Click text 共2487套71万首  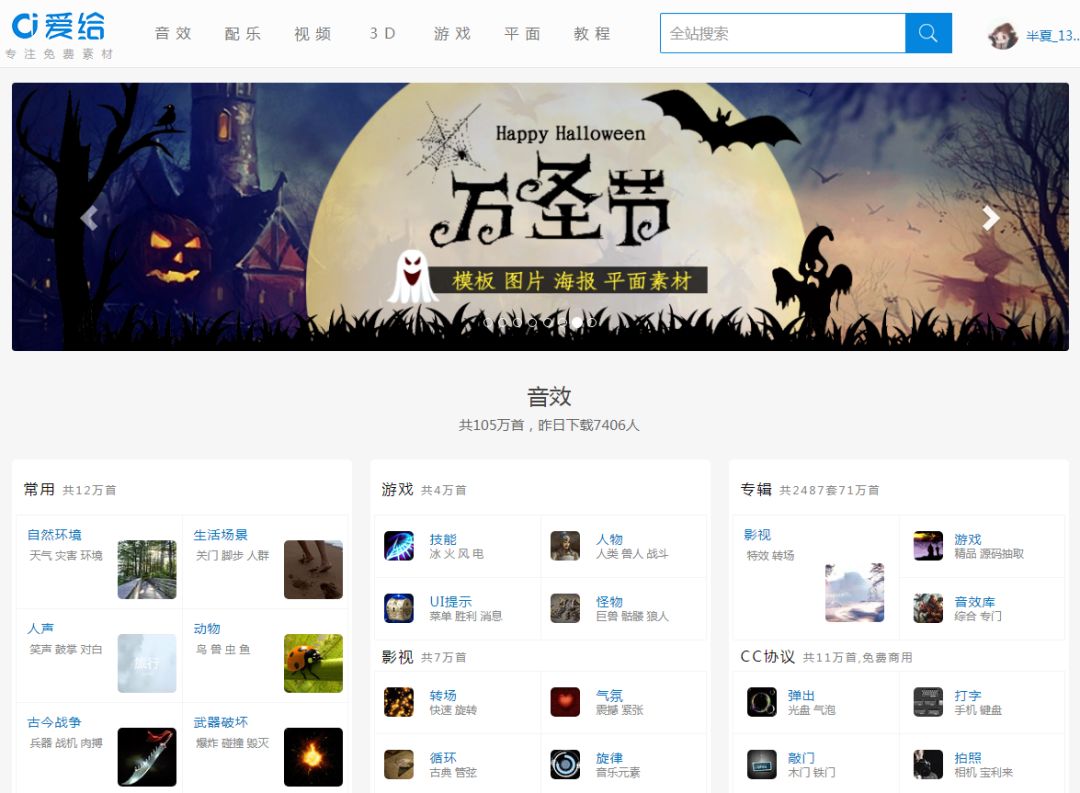click(x=829, y=491)
